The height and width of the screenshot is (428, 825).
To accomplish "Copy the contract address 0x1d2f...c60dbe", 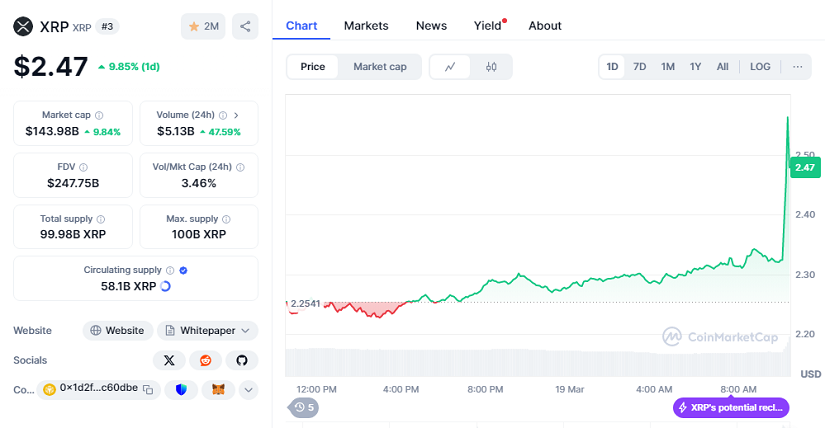I will pyautogui.click(x=147, y=389).
